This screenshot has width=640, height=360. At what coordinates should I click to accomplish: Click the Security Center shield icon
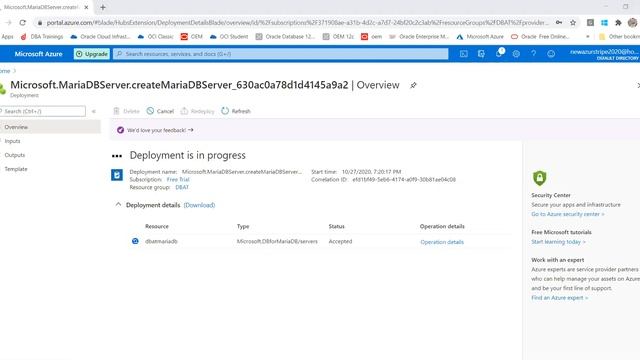(540, 178)
